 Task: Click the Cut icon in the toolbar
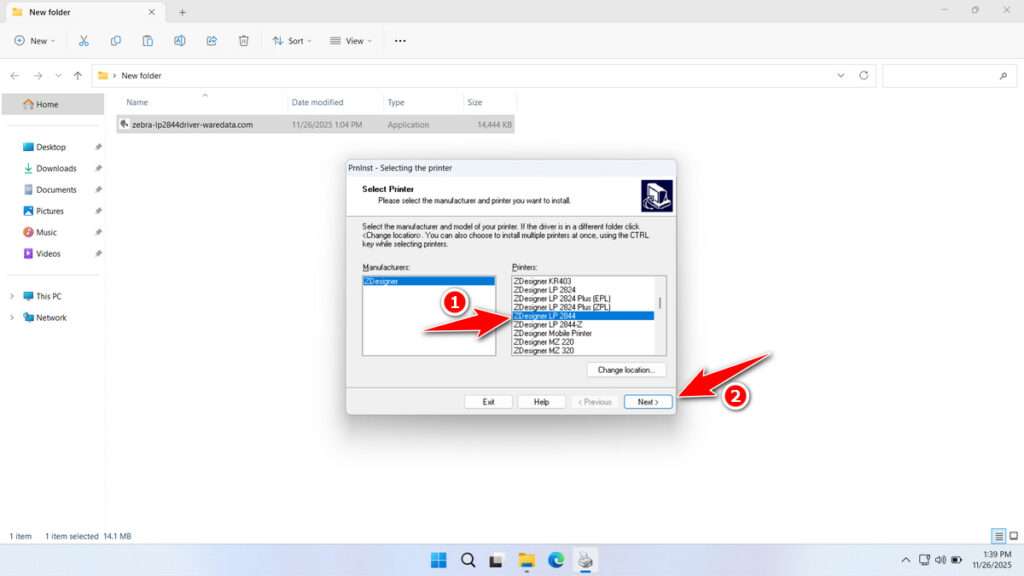[84, 40]
